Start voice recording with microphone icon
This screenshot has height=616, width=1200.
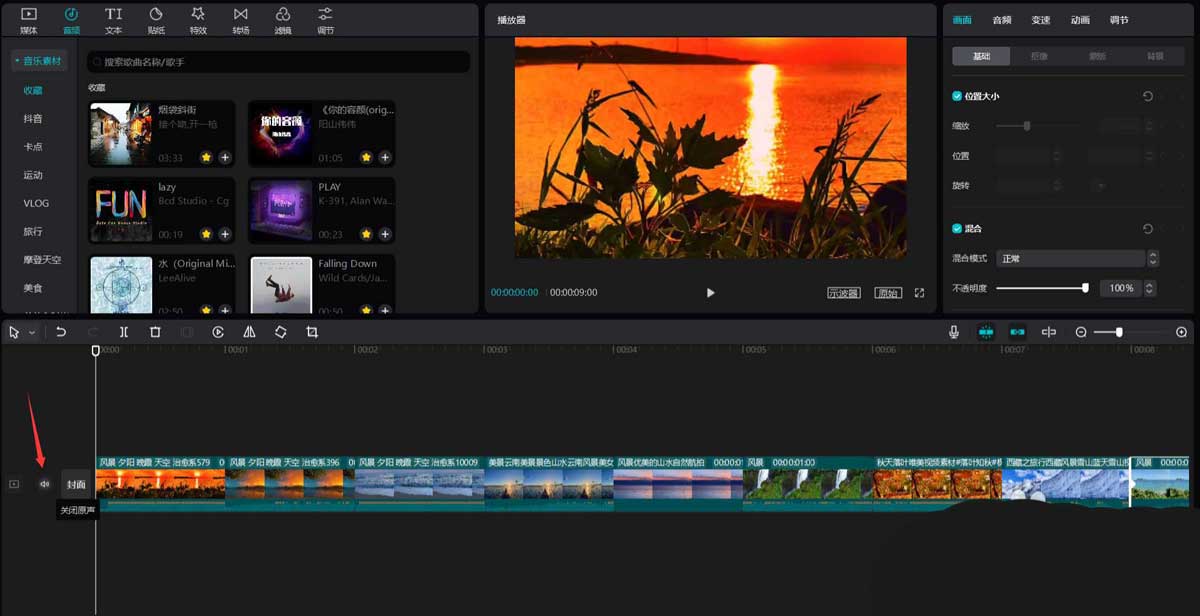pos(954,332)
